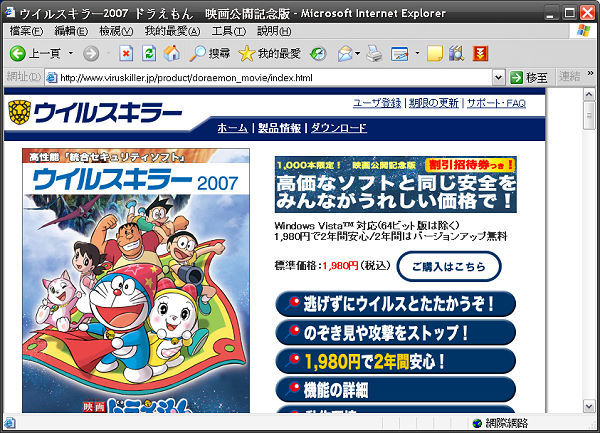600x433 pixels.
Task: Click the Back arrow toolbar icon
Action: pos(18,54)
